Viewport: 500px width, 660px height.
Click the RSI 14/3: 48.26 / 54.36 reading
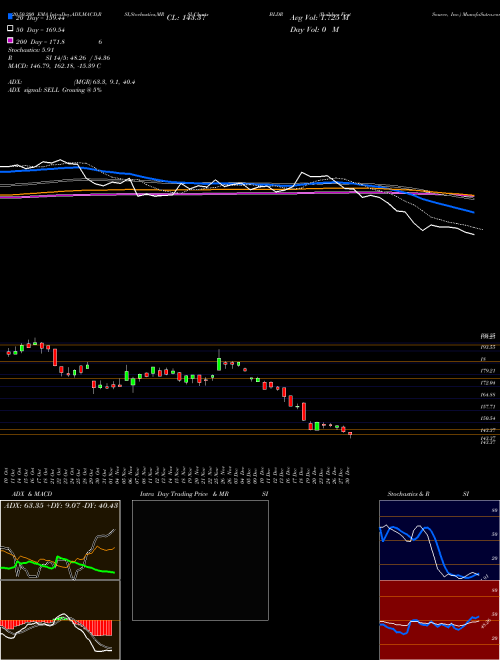(x=59, y=58)
